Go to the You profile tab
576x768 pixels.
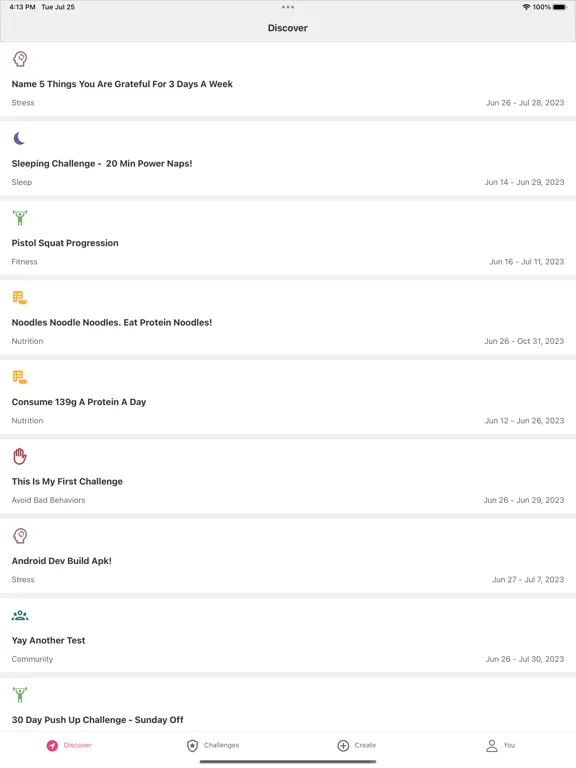500,745
